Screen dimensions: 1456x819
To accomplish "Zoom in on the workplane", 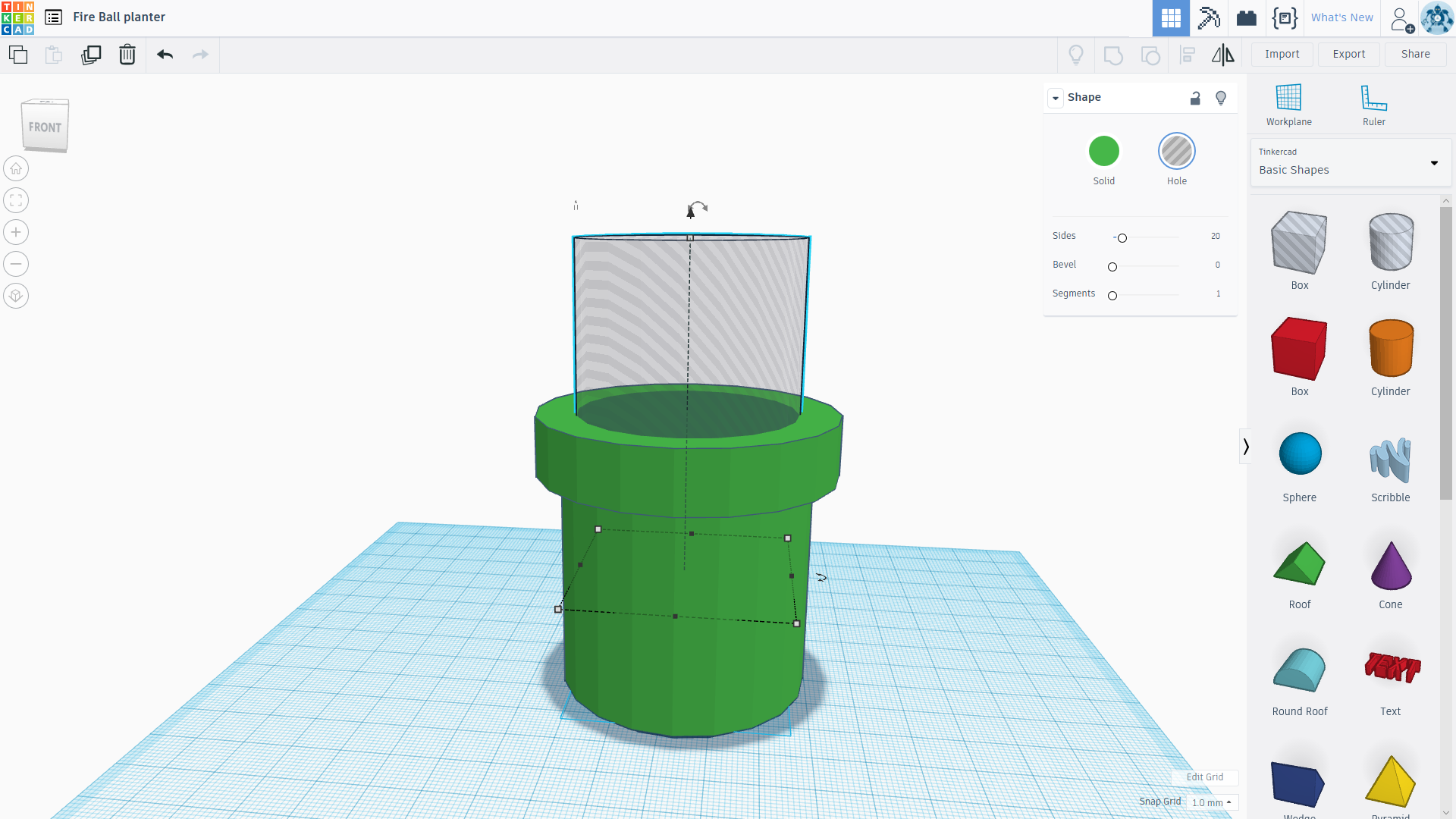I will pyautogui.click(x=16, y=232).
